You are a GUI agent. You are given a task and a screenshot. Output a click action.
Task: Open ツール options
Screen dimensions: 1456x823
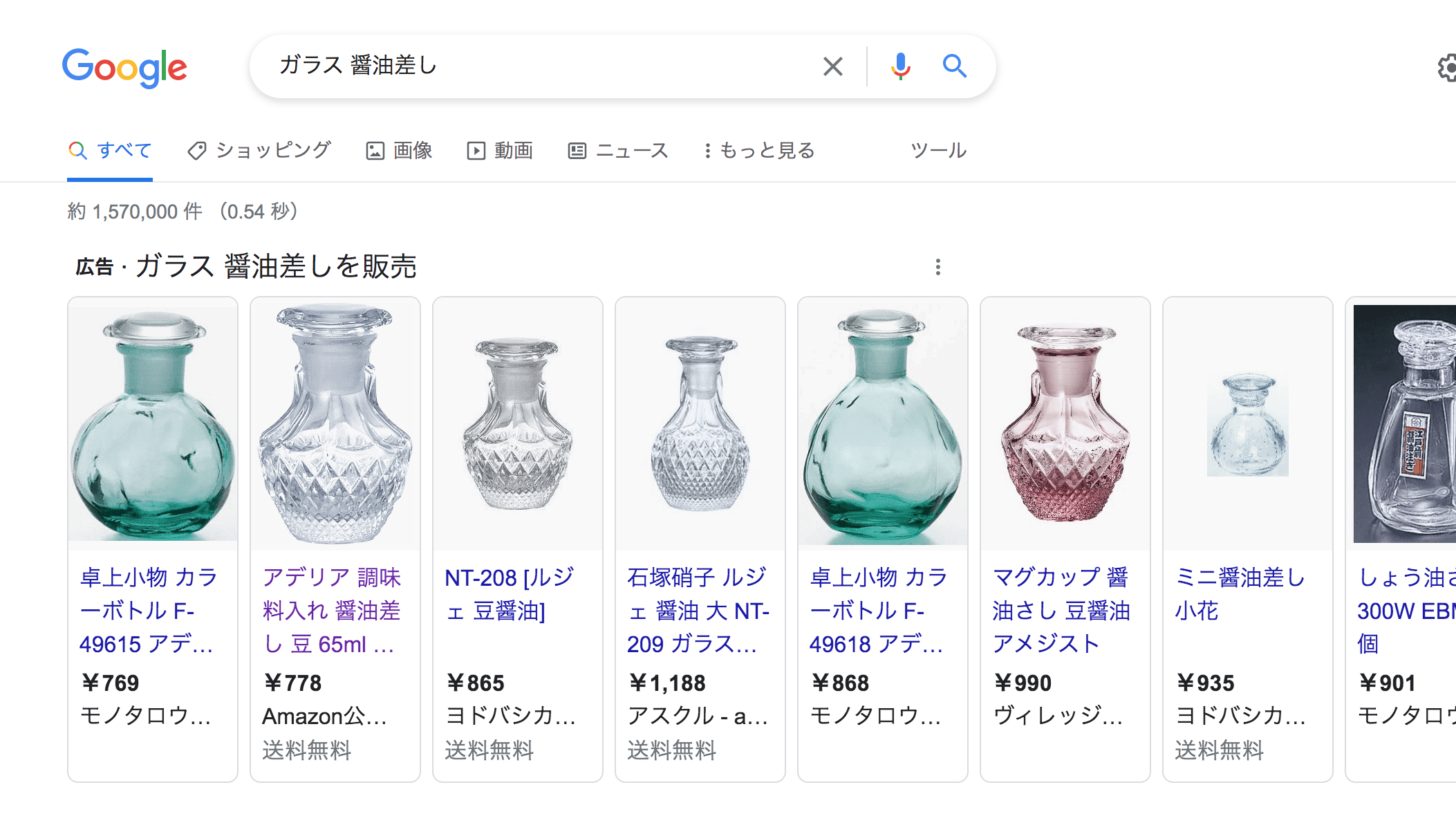[938, 150]
